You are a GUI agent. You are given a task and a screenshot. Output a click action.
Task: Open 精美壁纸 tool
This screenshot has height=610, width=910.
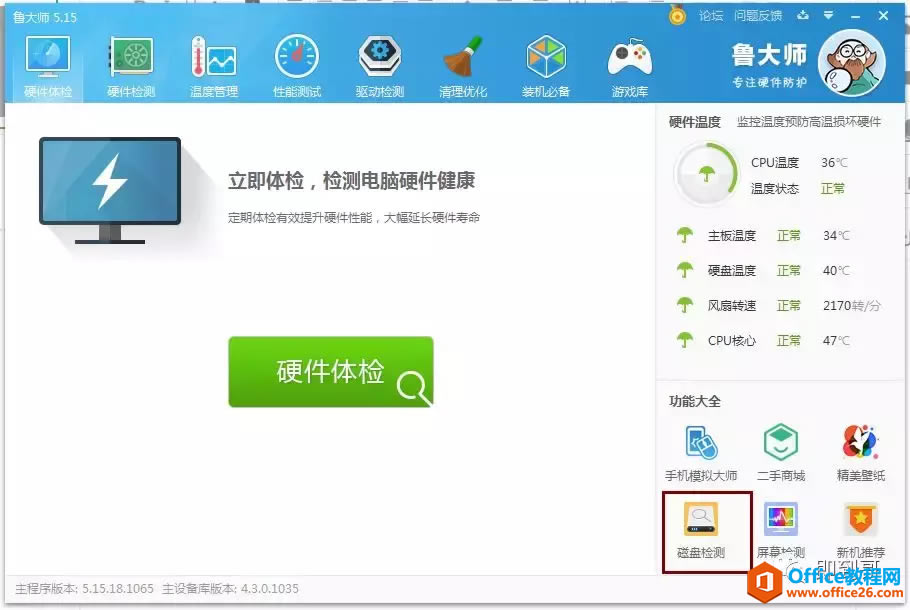(861, 453)
